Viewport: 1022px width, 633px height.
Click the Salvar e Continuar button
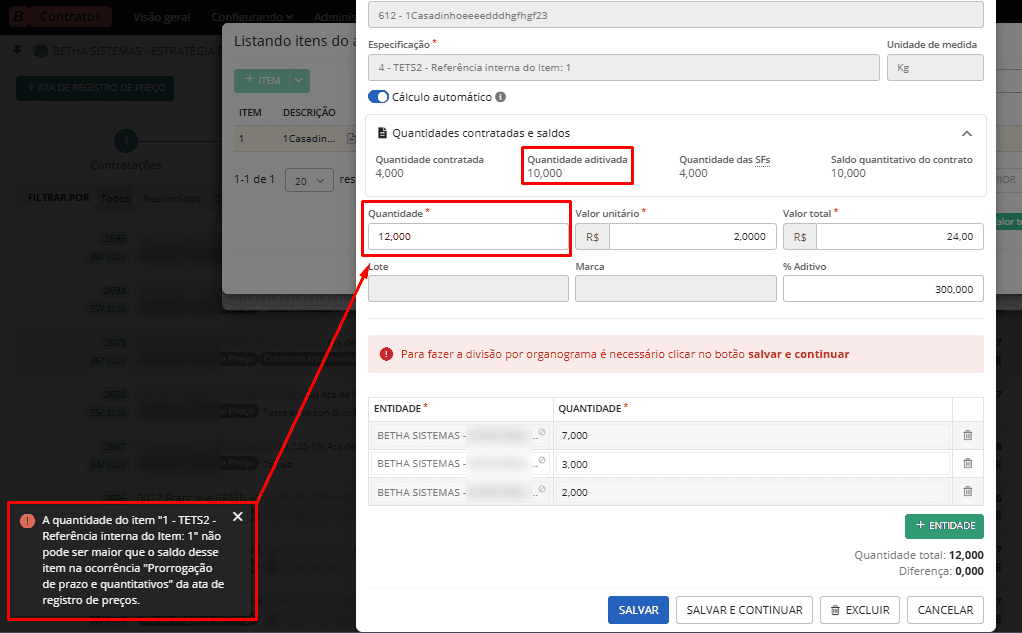click(743, 610)
